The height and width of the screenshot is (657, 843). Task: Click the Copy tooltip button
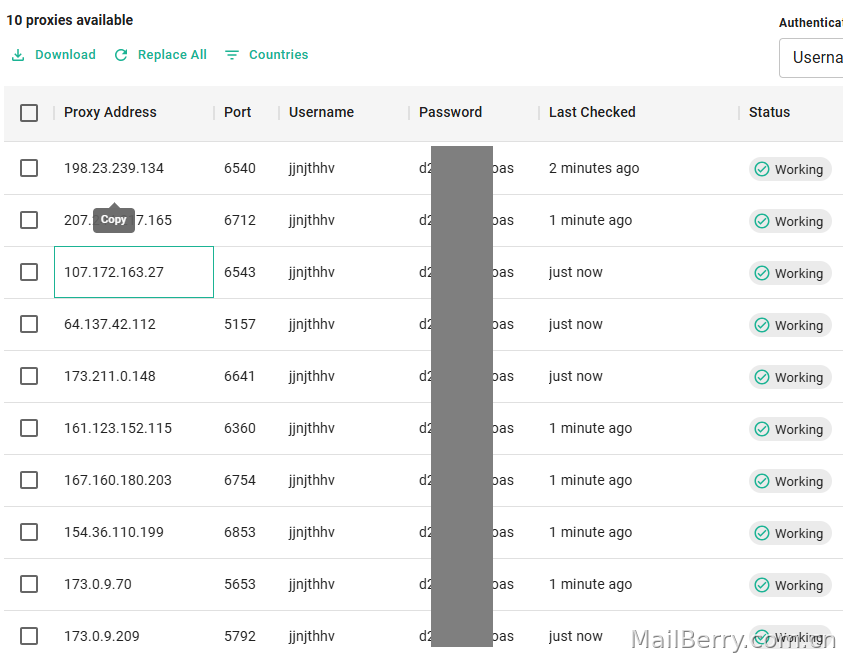pyautogui.click(x=113, y=219)
